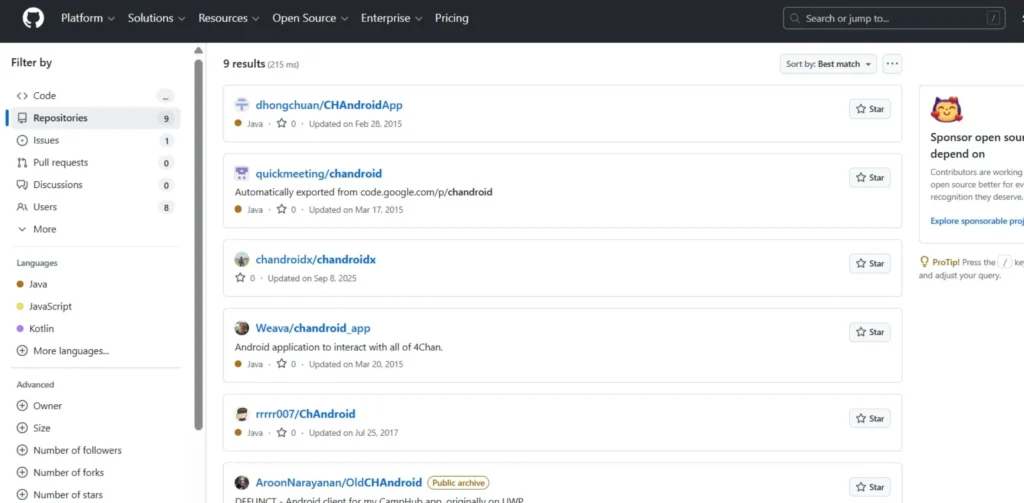Add Number of forks filter
The width and height of the screenshot is (1024, 503).
tap(95, 472)
